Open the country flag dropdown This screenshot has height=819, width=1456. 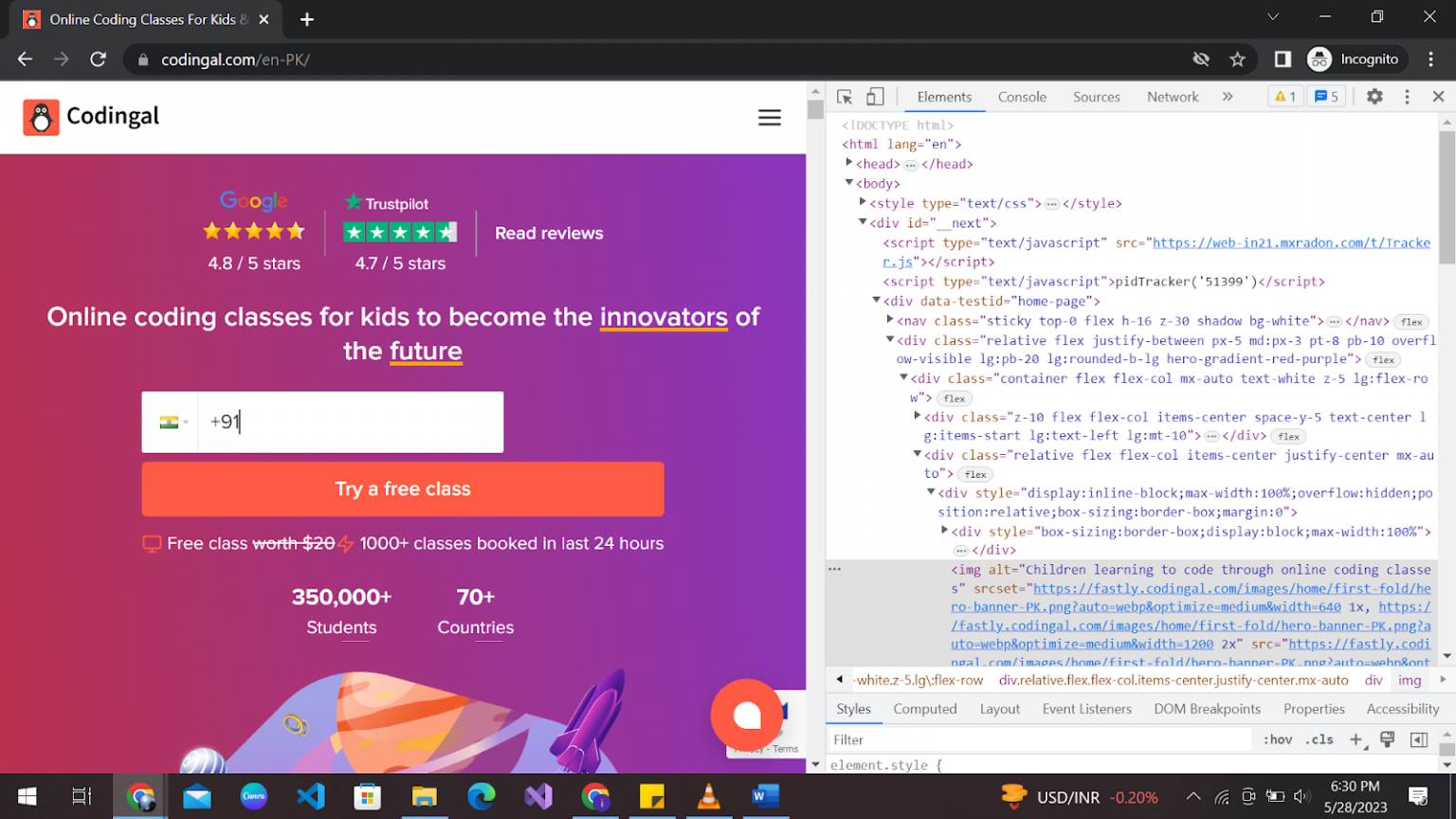coord(171,422)
